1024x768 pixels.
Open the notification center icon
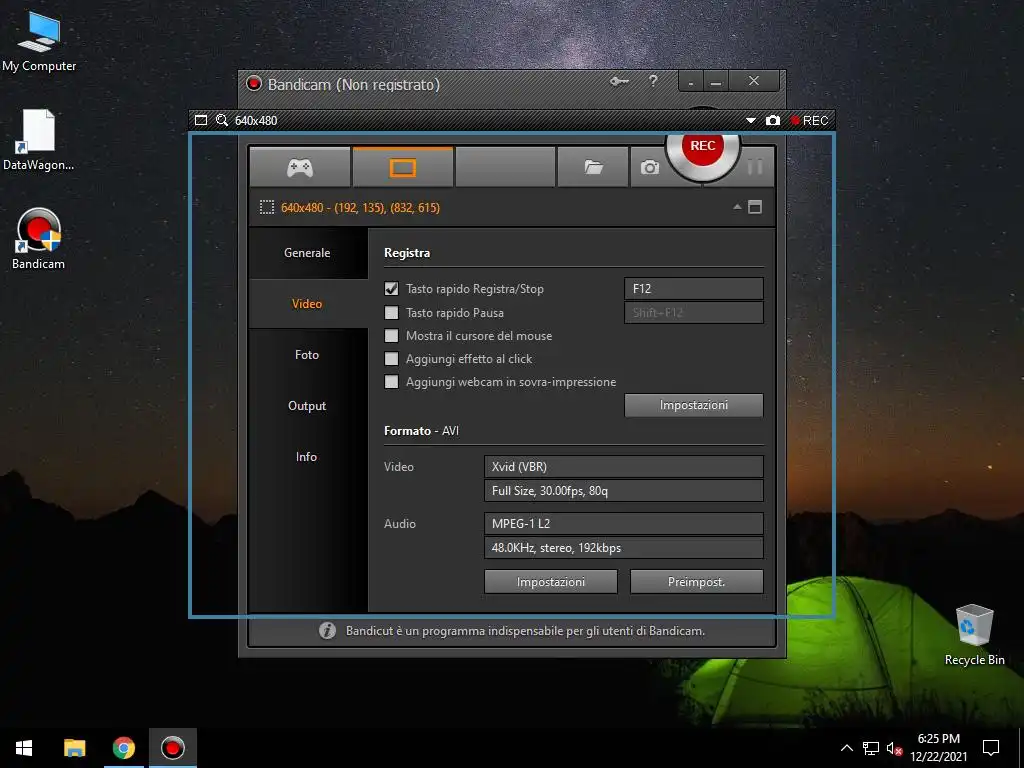[991, 748]
